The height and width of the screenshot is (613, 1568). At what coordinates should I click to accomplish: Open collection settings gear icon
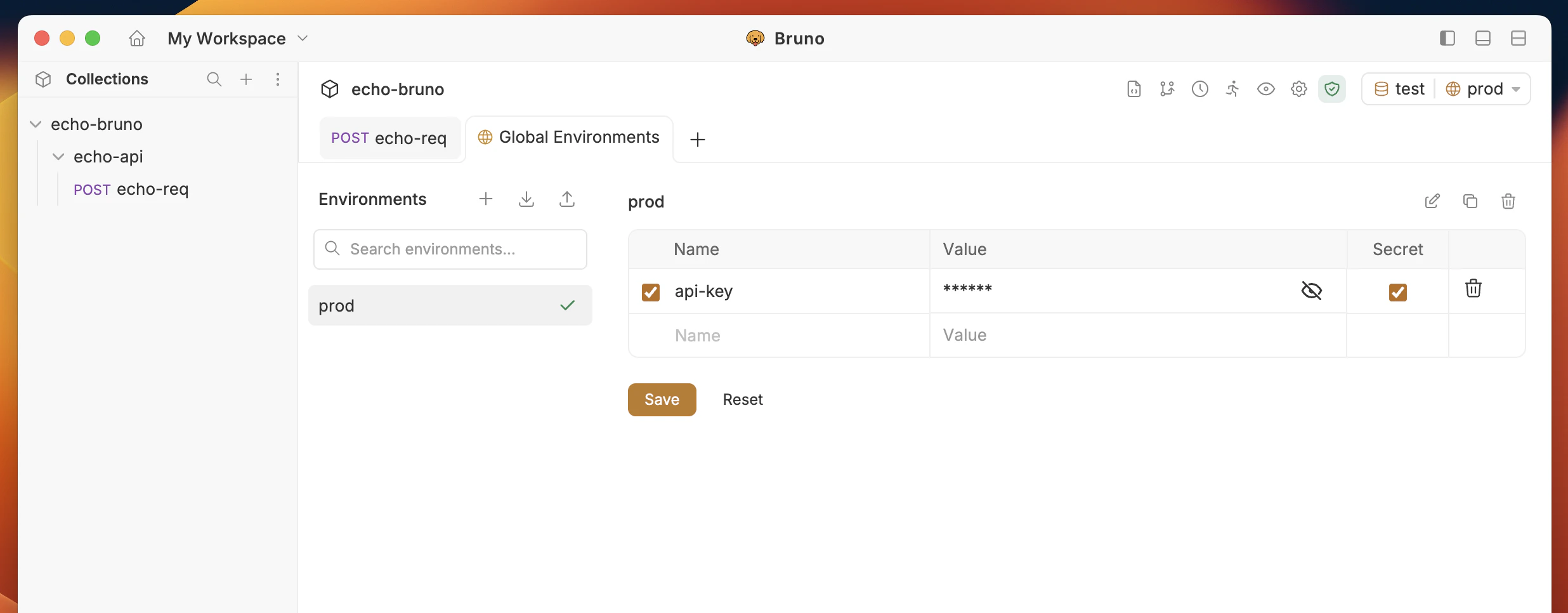point(1299,89)
